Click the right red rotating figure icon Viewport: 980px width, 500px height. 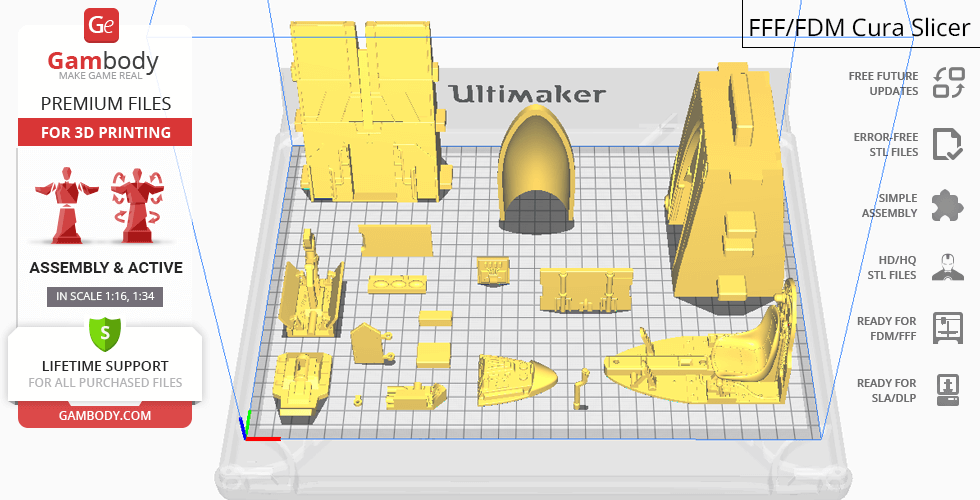pos(137,206)
